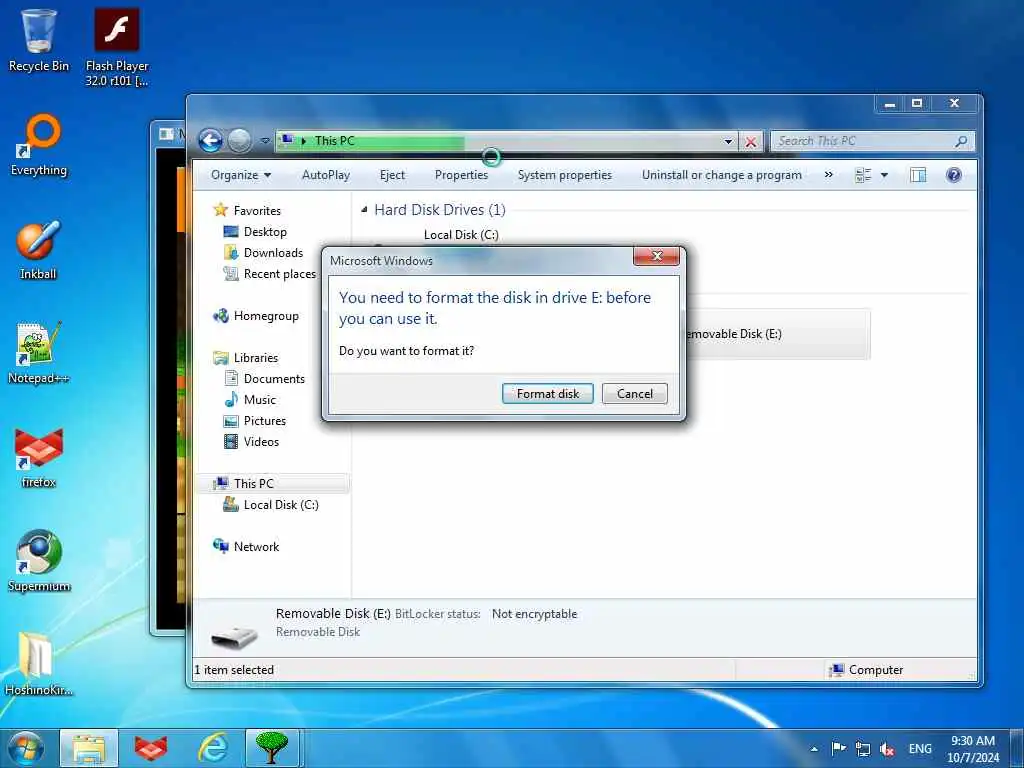Select Local Disk (C:) drive item
This screenshot has height=768, width=1024.
click(461, 235)
